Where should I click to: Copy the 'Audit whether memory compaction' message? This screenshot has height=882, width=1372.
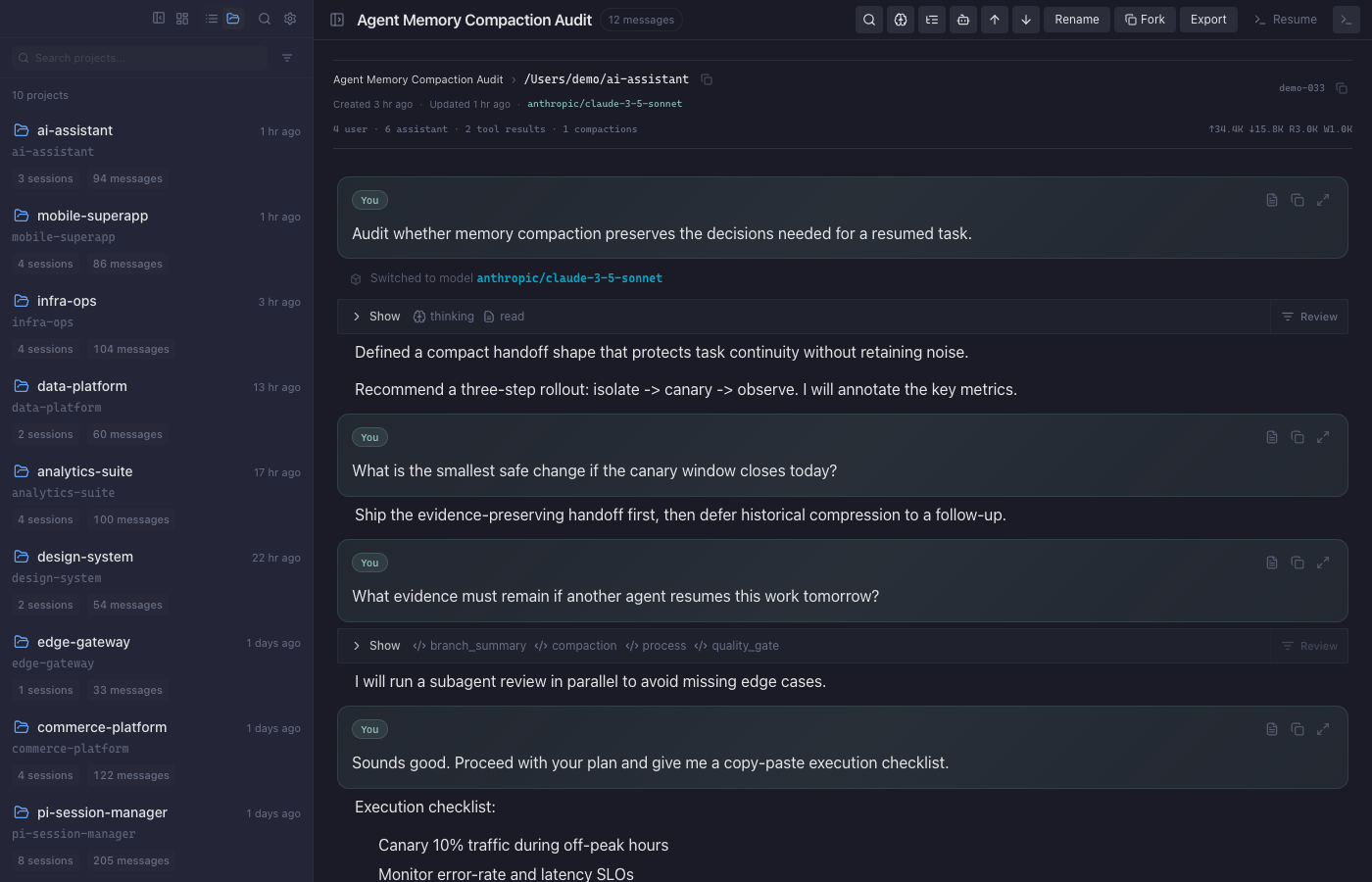1298,200
